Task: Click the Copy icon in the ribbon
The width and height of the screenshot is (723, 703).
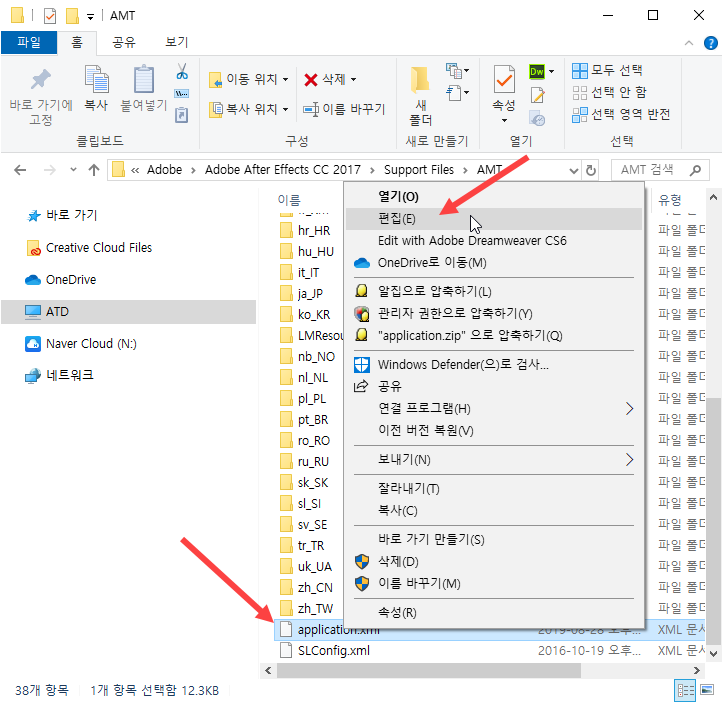Action: 96,79
